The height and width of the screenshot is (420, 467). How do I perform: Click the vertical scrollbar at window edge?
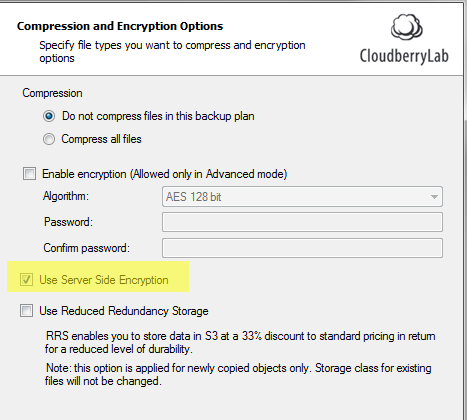click(x=465, y=210)
